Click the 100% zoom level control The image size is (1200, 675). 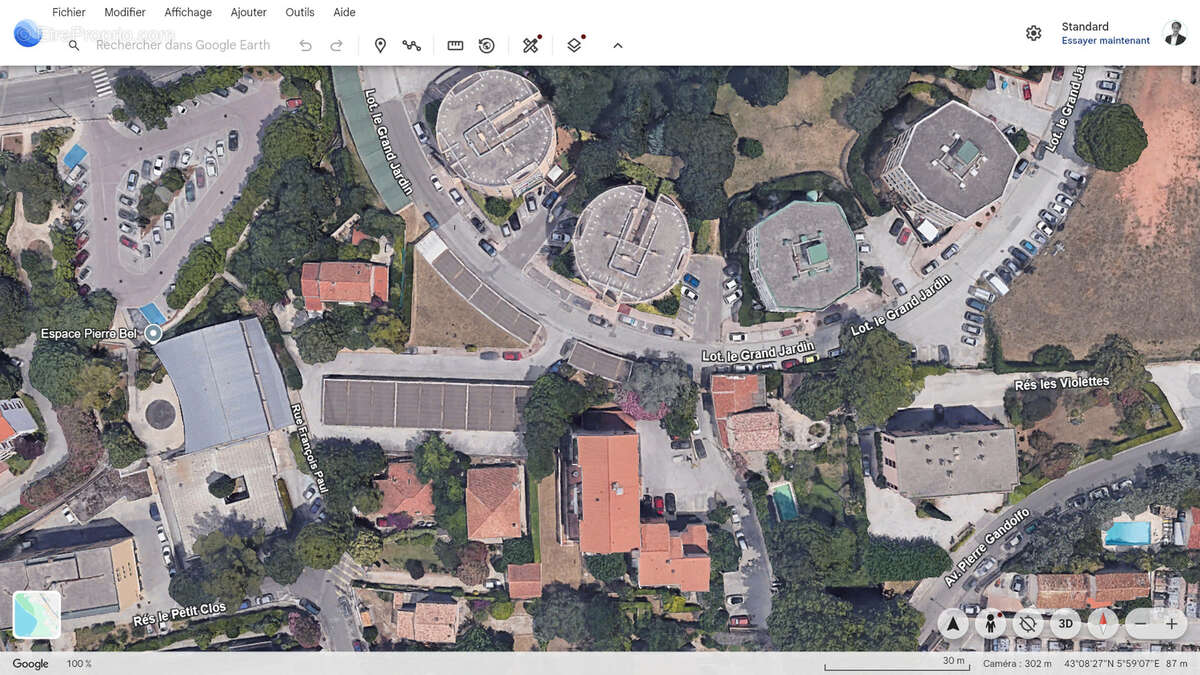pyautogui.click(x=77, y=663)
